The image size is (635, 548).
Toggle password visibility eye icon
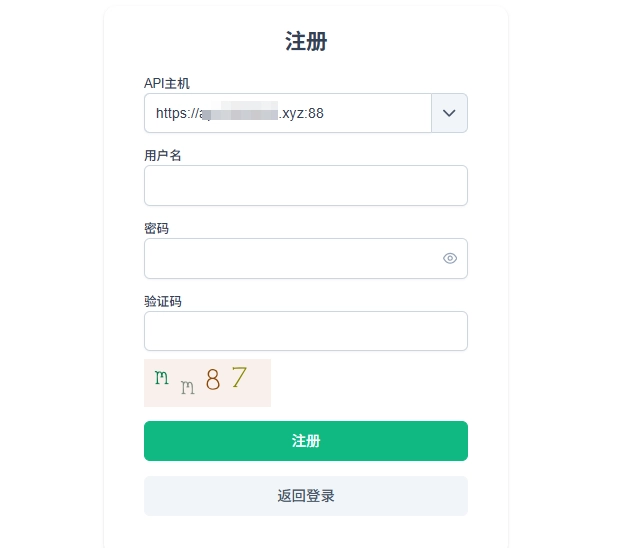(x=450, y=258)
